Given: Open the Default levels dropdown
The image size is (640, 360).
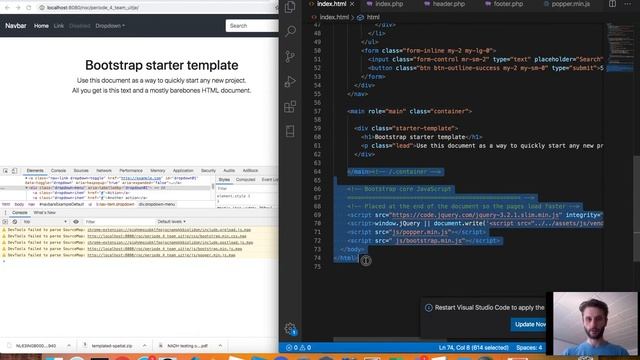Looking at the screenshot, I should point(171,222).
